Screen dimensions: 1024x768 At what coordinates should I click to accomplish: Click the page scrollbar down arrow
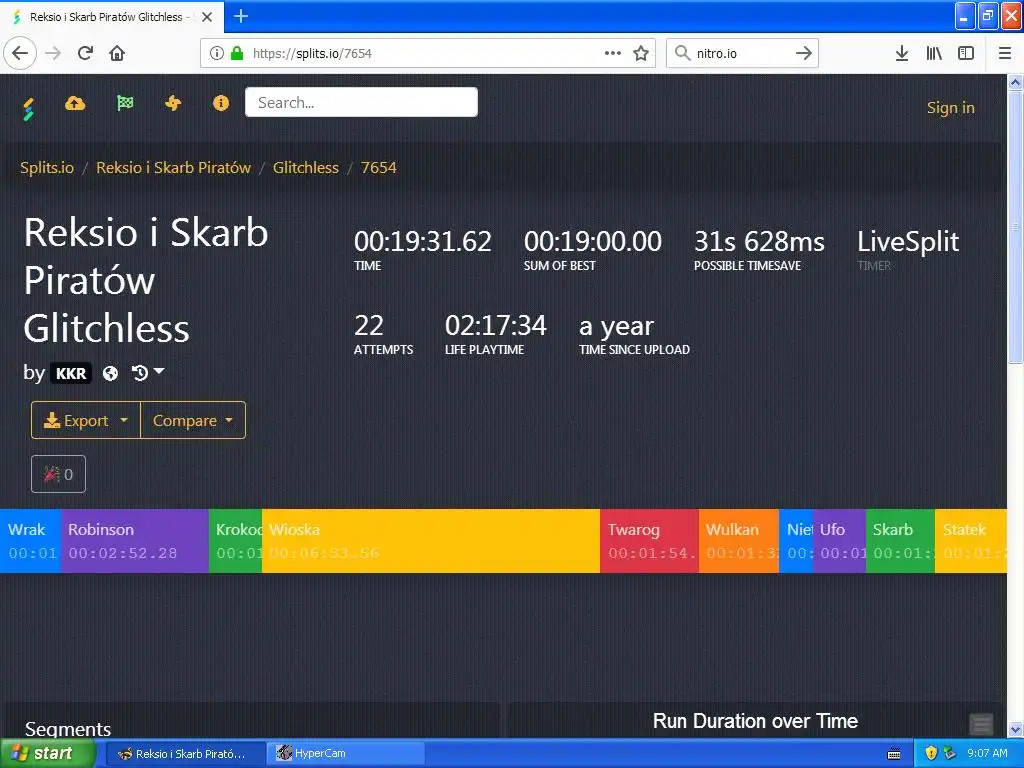(1015, 729)
